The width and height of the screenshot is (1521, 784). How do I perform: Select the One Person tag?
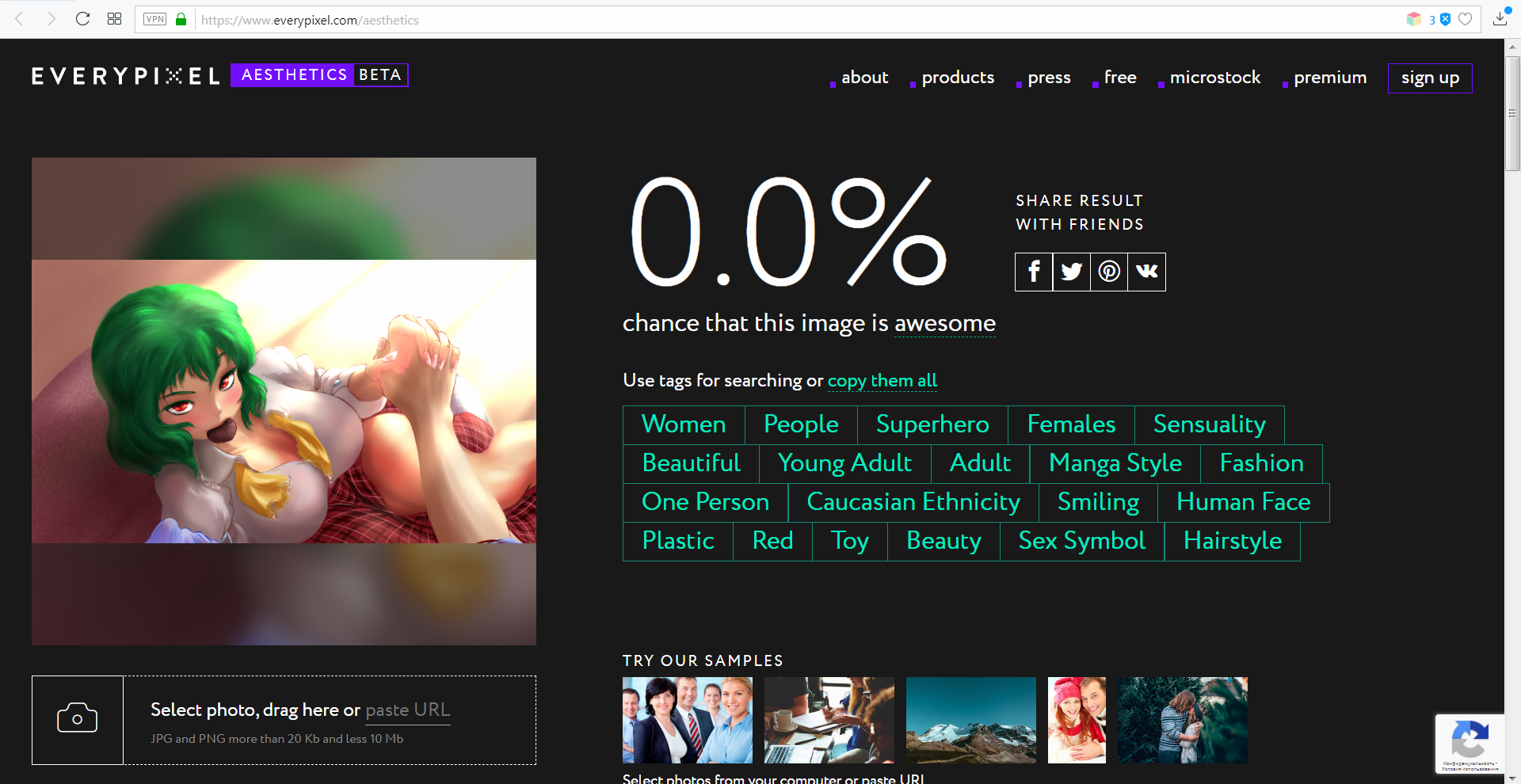[x=705, y=502]
